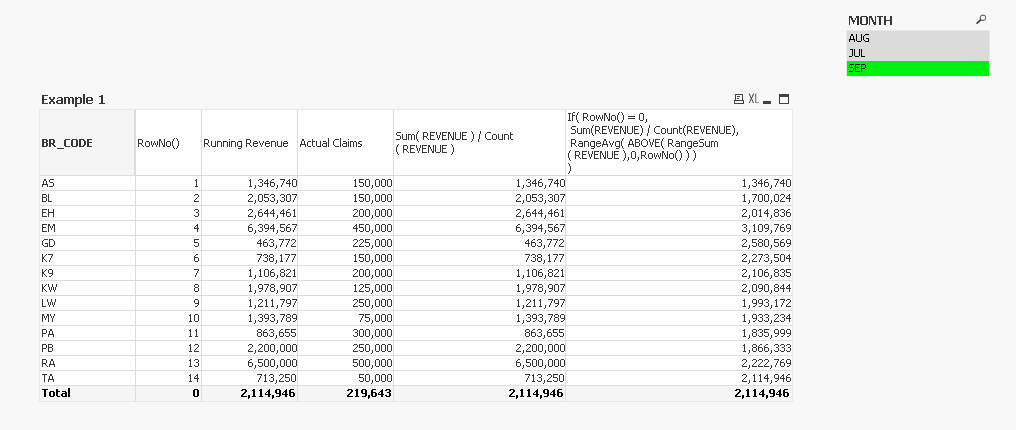Click Actual Claims value 125,000
The height and width of the screenshot is (430, 1016).
coord(372,288)
